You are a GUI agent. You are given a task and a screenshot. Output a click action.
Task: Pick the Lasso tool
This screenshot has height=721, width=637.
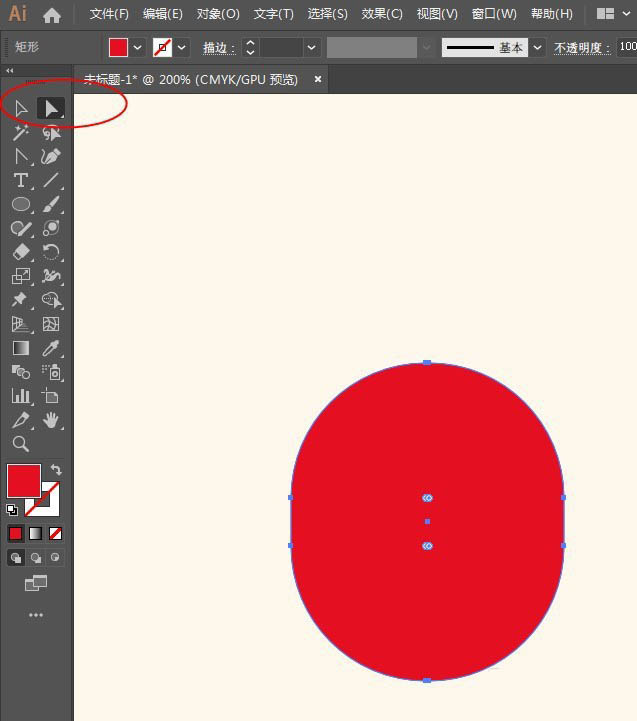(51, 133)
